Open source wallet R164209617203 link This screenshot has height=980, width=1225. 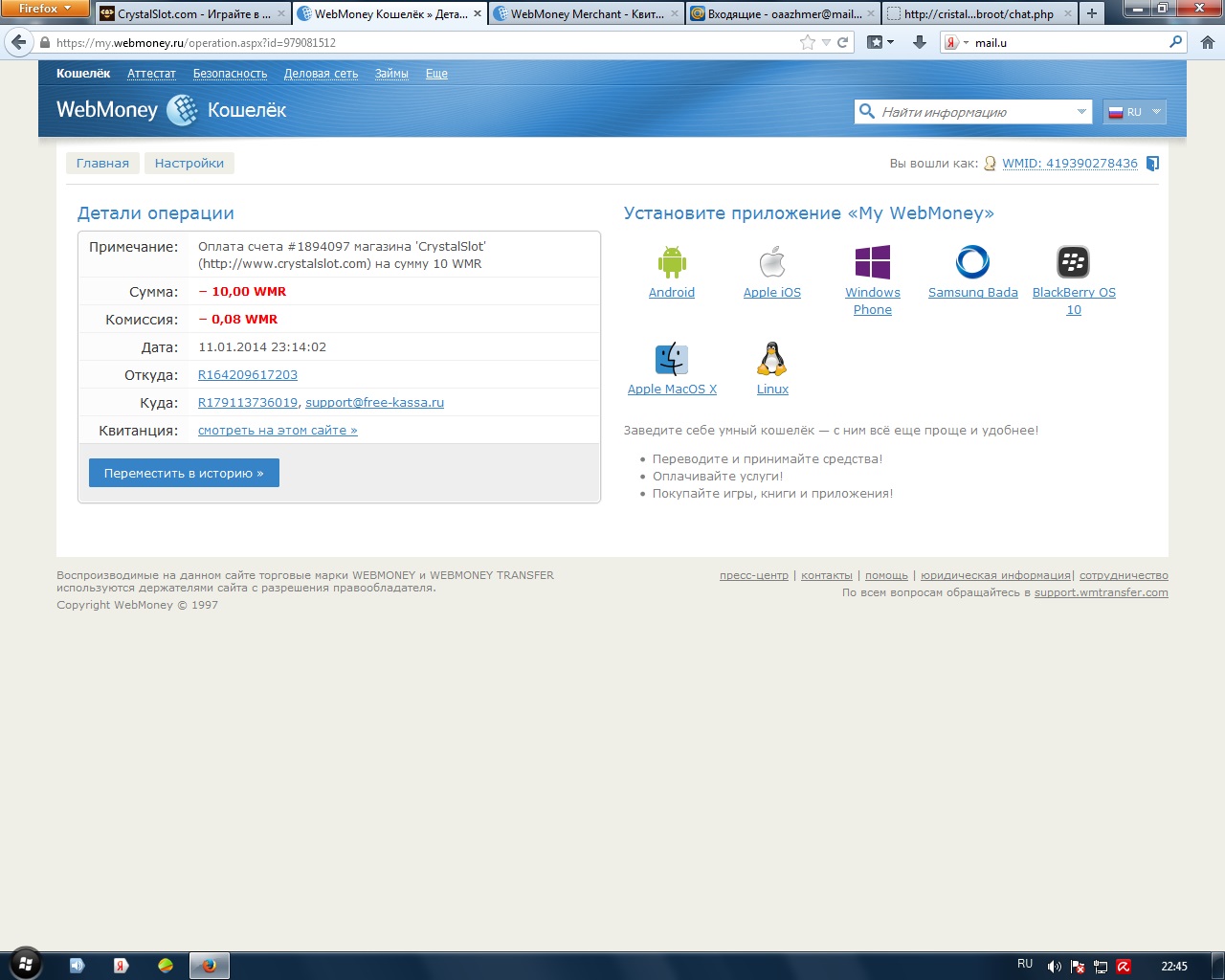coord(248,375)
